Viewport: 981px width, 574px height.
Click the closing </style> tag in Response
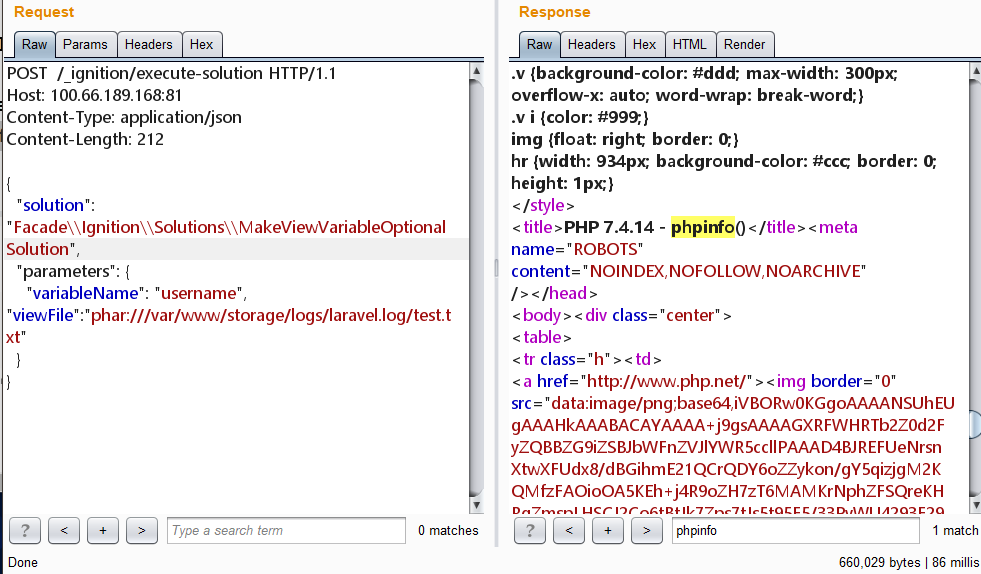(543, 205)
